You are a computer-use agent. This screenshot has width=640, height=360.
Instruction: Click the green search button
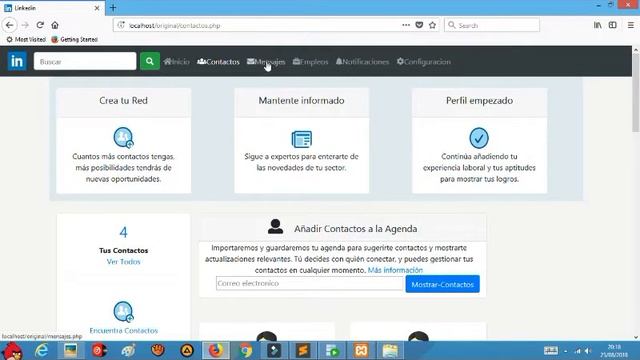tap(150, 61)
